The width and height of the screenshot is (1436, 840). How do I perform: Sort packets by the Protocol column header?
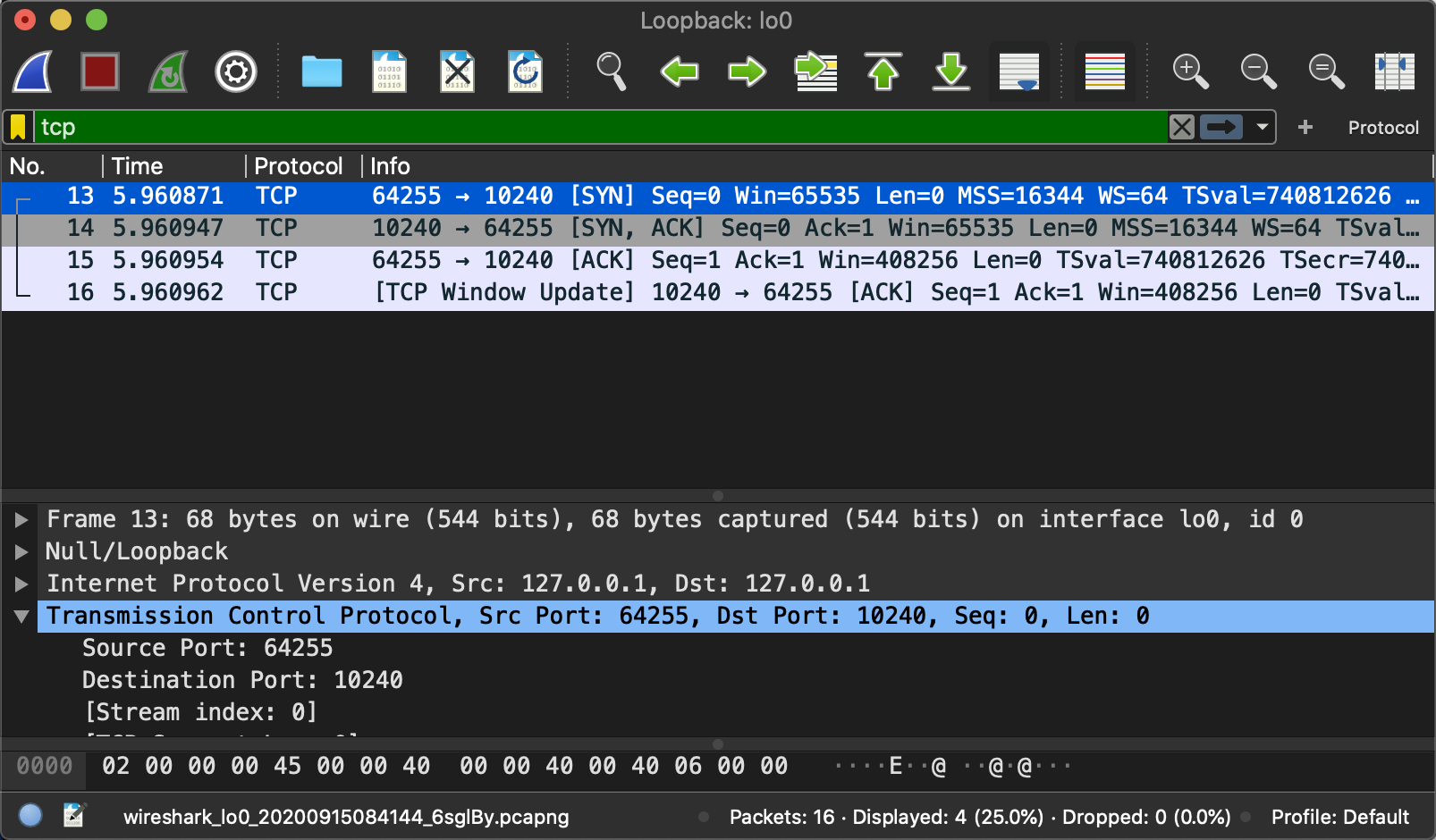point(298,166)
